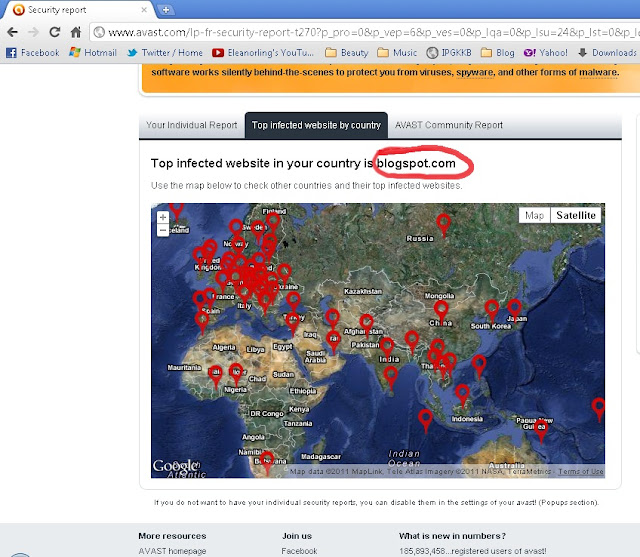Open a new tab with the plus button

coord(166,10)
